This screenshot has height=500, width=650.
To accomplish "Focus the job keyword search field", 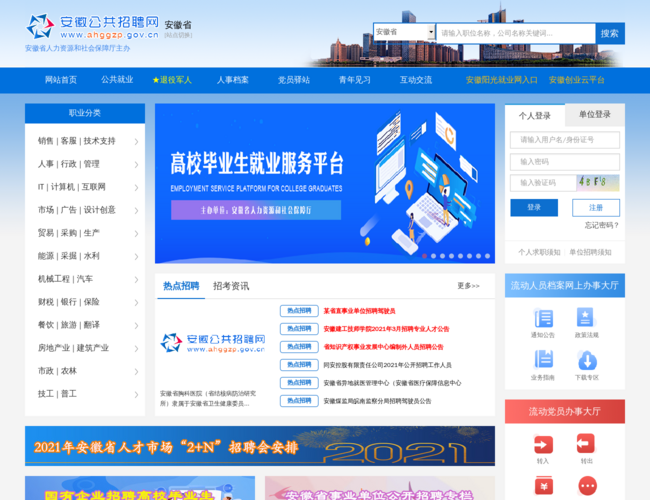I will 516,33.
